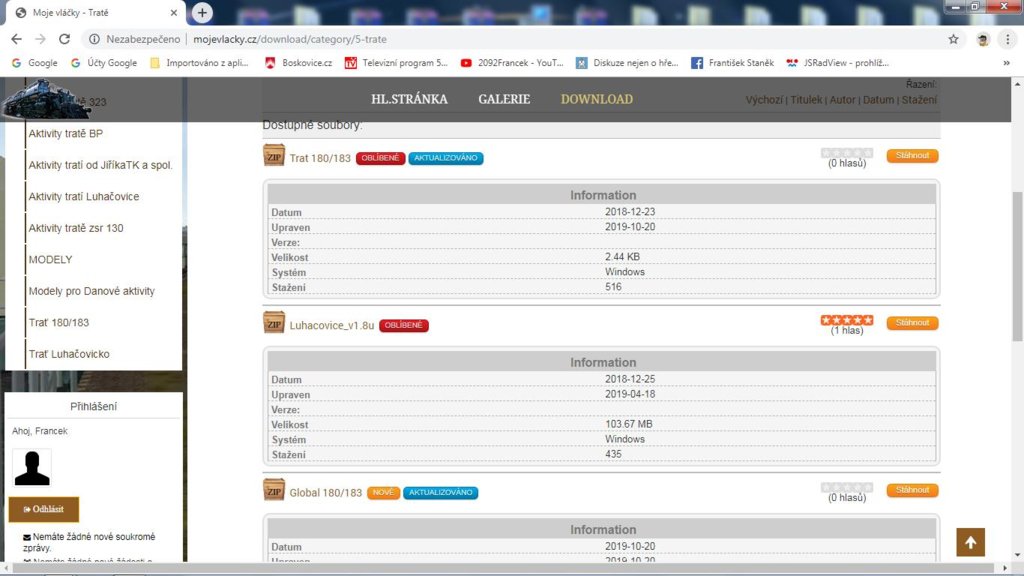Open the Boskovice.cz bookmark
1024x576 pixels.
(x=298, y=63)
